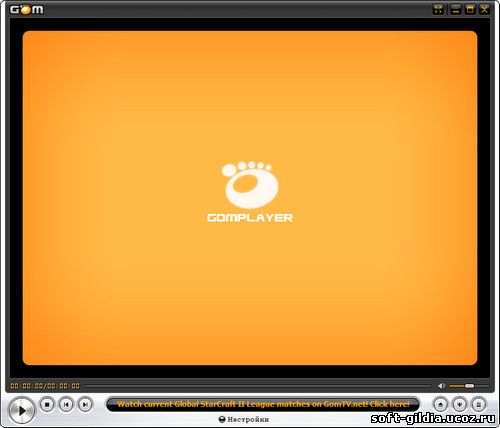This screenshot has height=428, width=500.
Task: Click the Stop playback button
Action: coord(47,405)
